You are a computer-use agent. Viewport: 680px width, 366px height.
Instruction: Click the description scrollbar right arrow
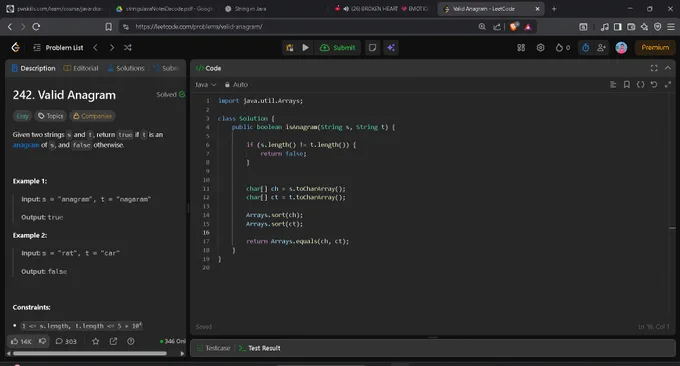(x=182, y=353)
